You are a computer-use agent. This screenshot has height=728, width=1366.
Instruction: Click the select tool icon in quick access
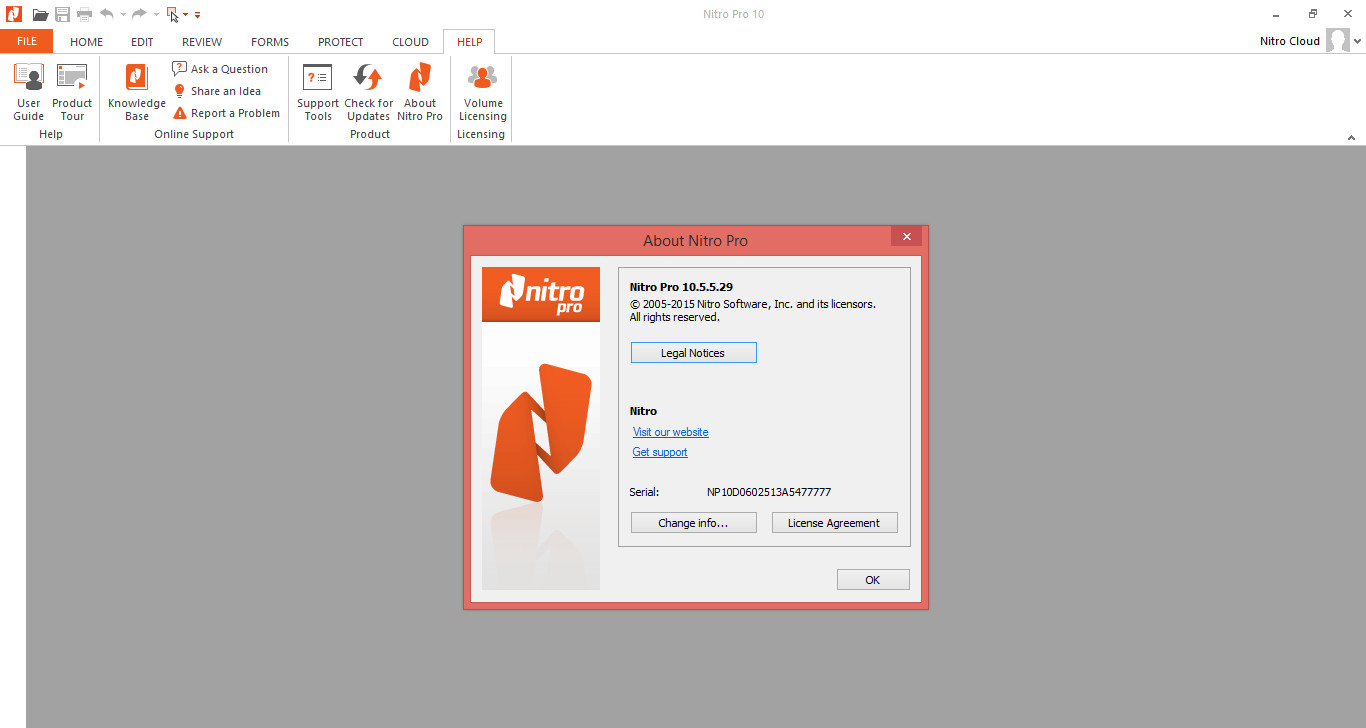(x=173, y=14)
